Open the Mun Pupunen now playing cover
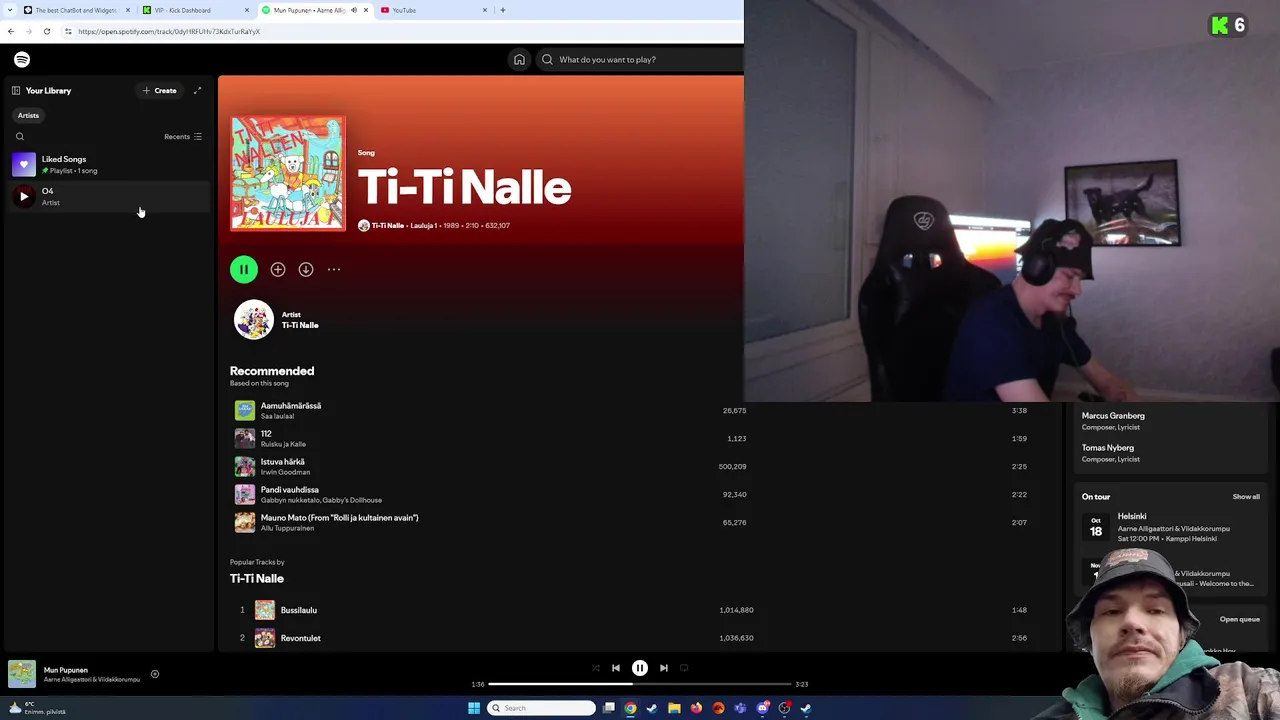 [x=22, y=674]
